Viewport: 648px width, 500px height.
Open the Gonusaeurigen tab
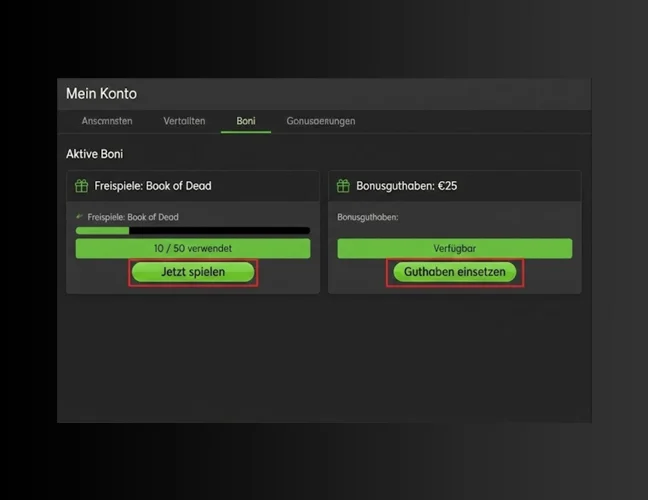320,121
